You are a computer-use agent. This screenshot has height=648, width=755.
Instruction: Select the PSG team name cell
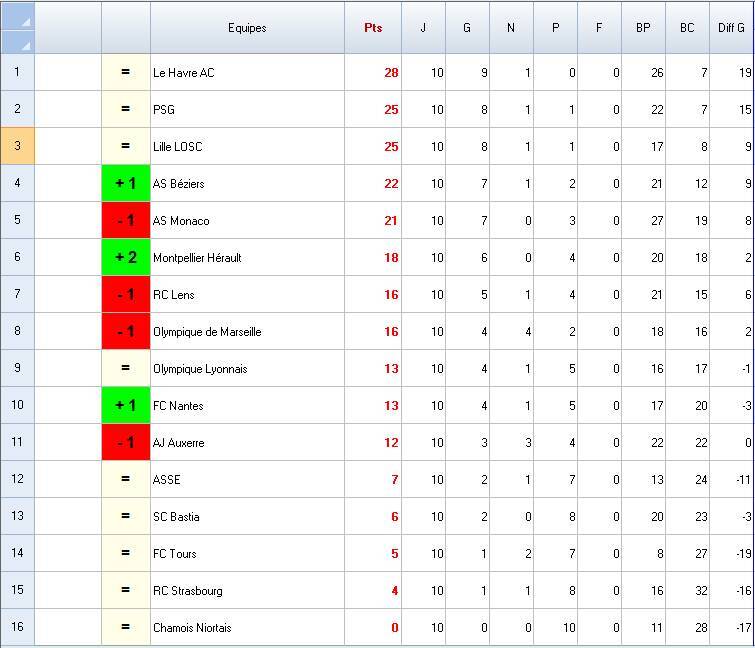(x=247, y=110)
